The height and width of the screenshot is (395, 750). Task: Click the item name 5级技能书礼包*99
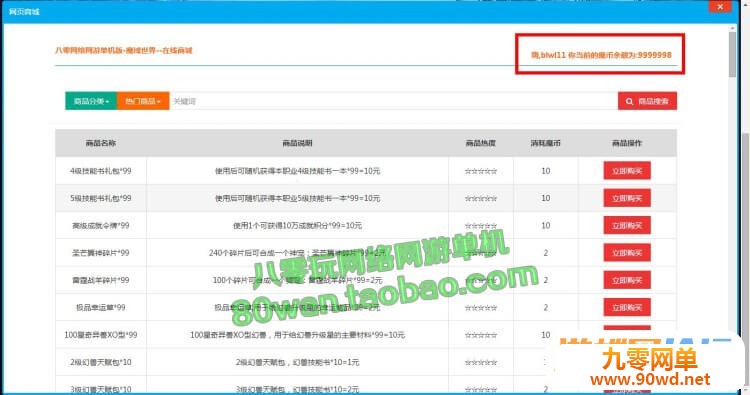[100, 198]
